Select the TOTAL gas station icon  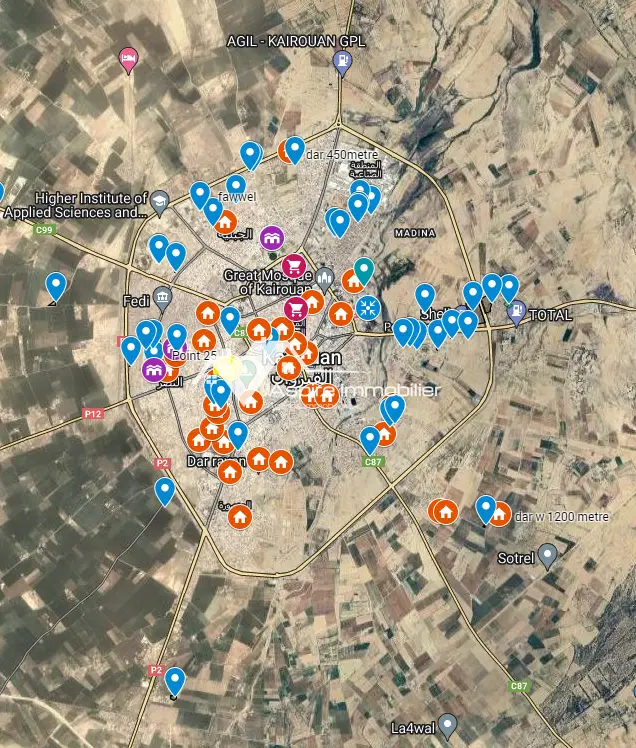pyautogui.click(x=516, y=313)
